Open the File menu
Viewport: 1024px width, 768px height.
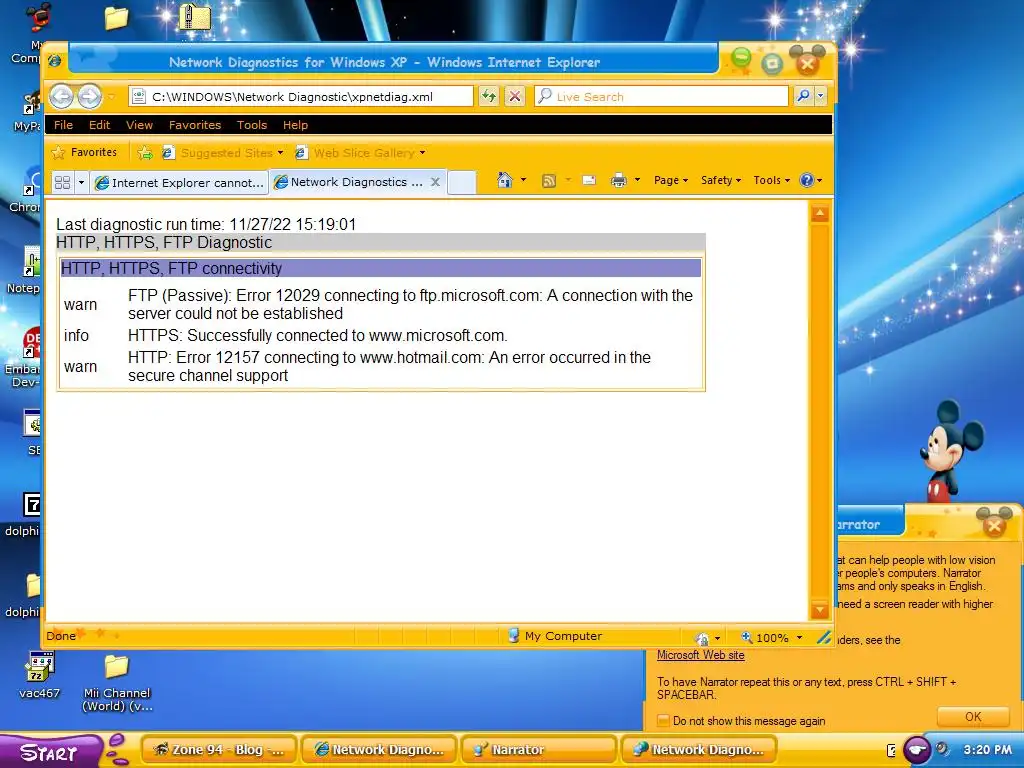coord(63,125)
